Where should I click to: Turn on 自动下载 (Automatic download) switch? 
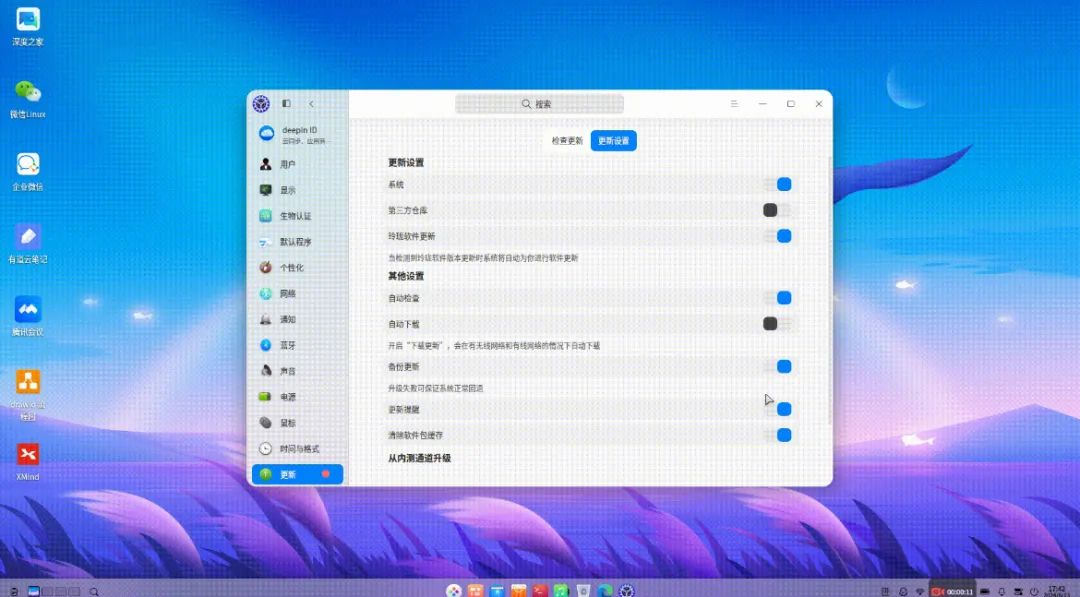pyautogui.click(x=778, y=324)
